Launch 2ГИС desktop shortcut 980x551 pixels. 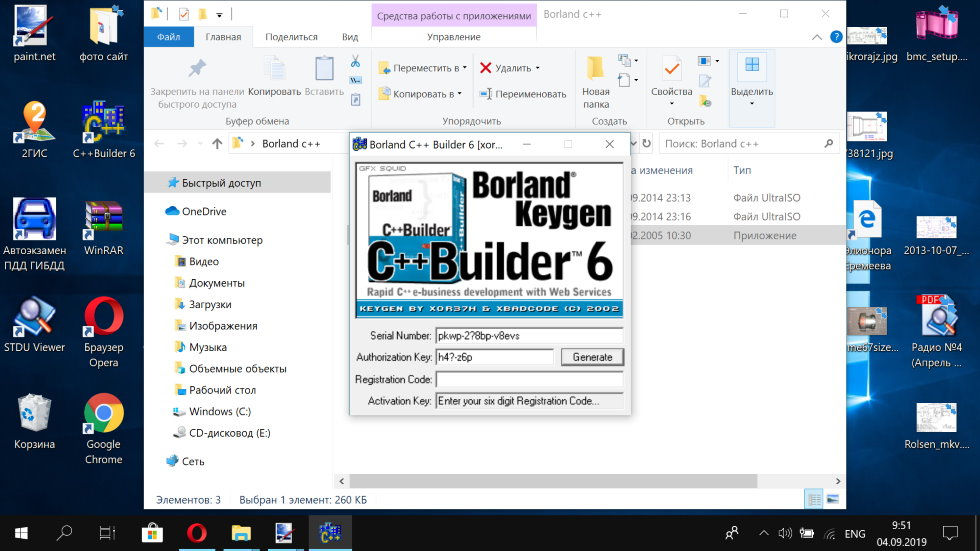click(x=34, y=130)
